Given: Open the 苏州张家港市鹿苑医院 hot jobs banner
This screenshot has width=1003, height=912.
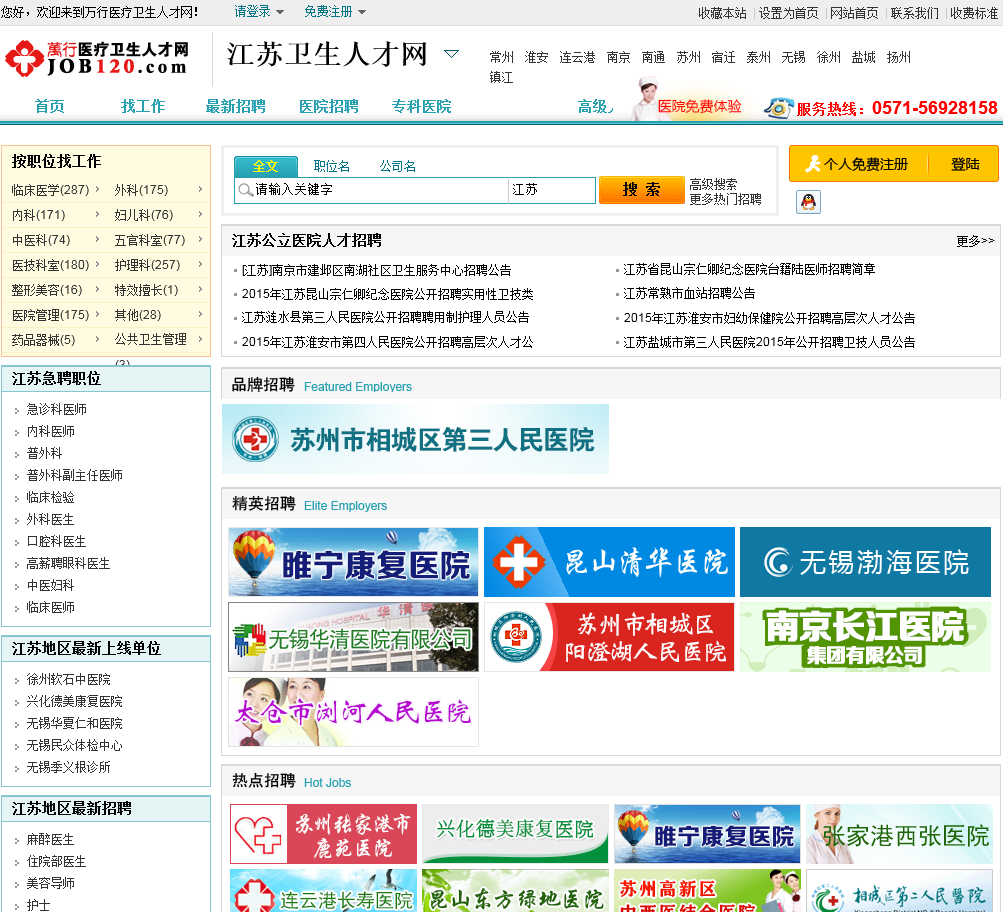Looking at the screenshot, I should [323, 834].
